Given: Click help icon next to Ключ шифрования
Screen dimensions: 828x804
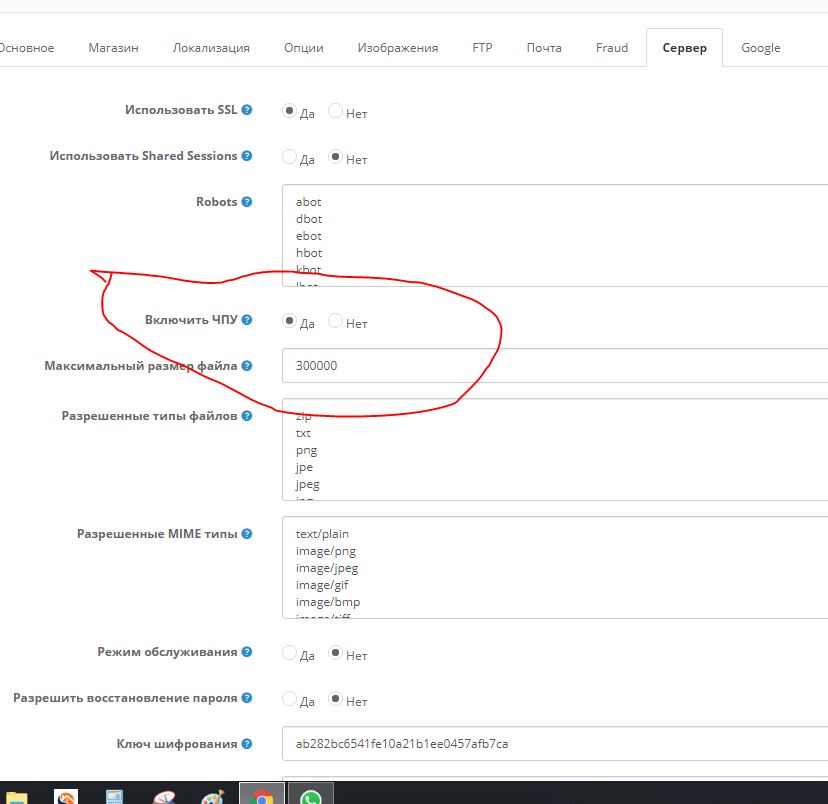Looking at the screenshot, I should click(247, 744).
